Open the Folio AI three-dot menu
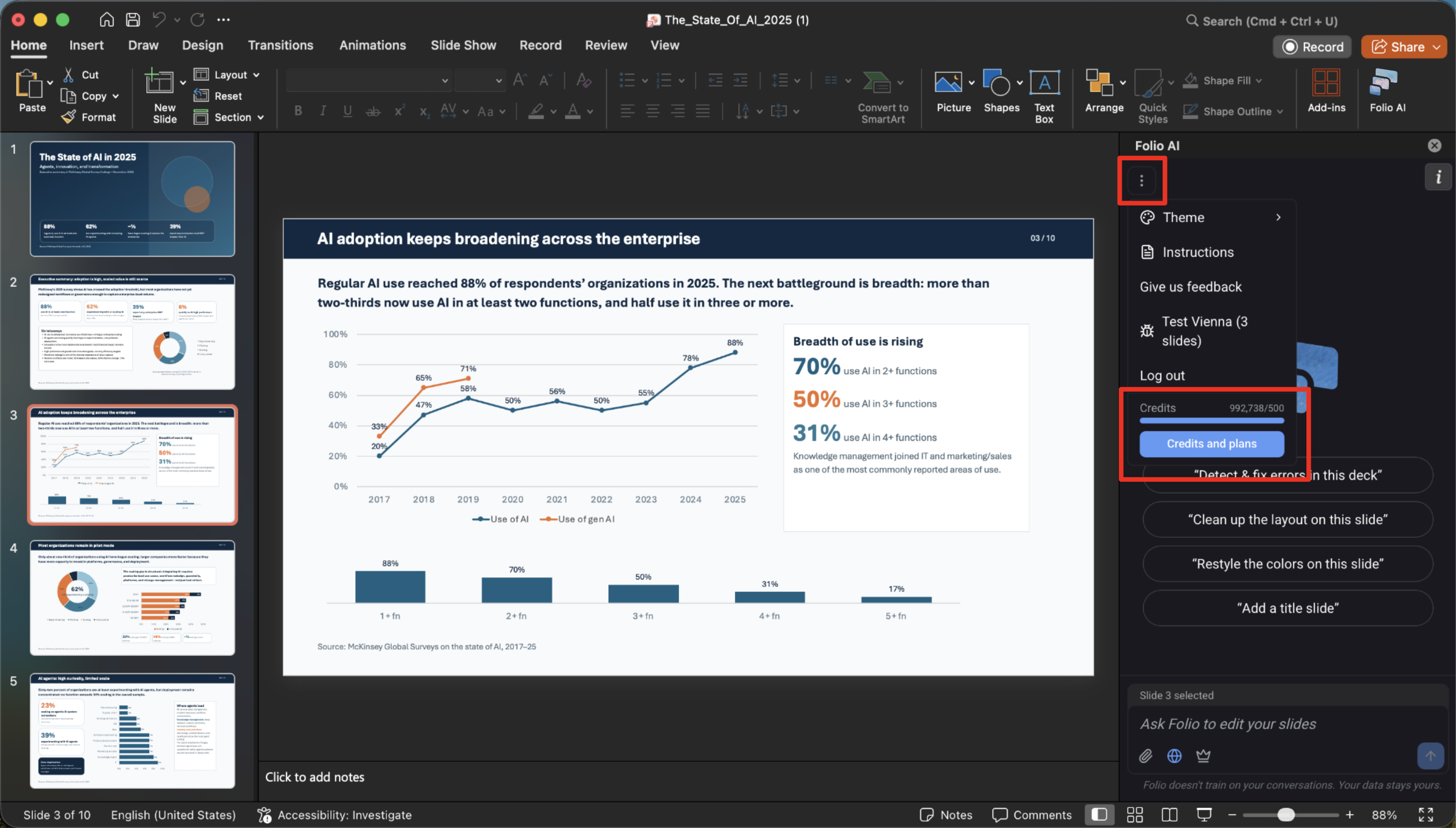 tap(1142, 181)
